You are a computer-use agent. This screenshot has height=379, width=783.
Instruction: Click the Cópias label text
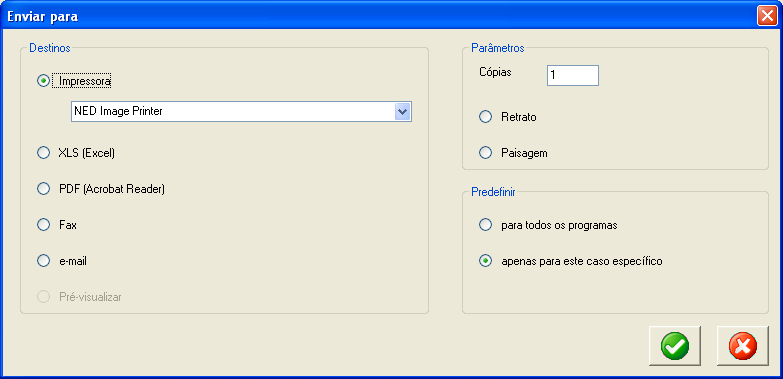point(495,72)
